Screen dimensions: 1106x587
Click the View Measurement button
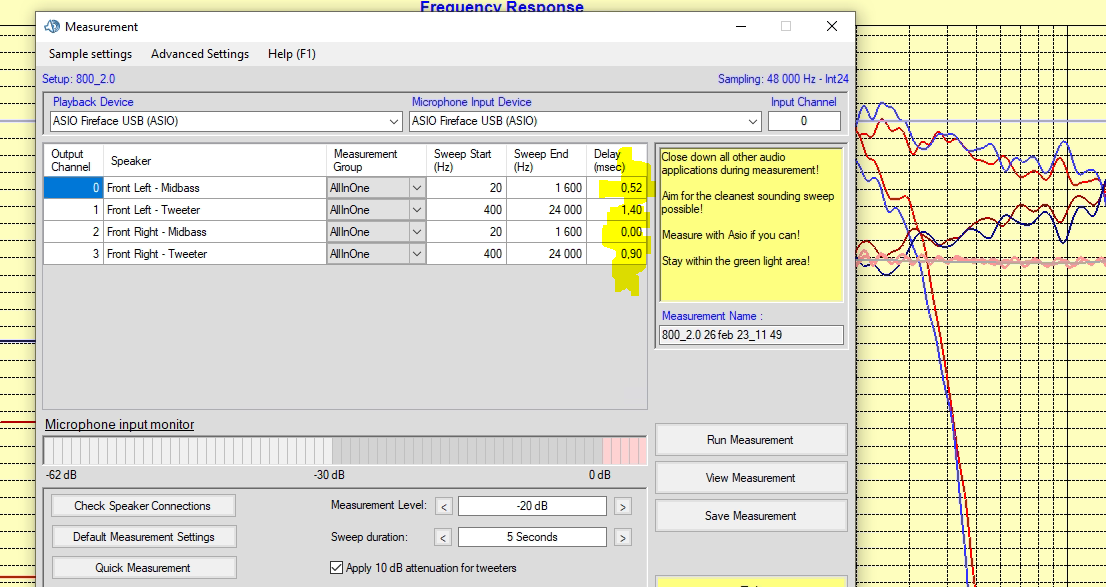pos(750,478)
